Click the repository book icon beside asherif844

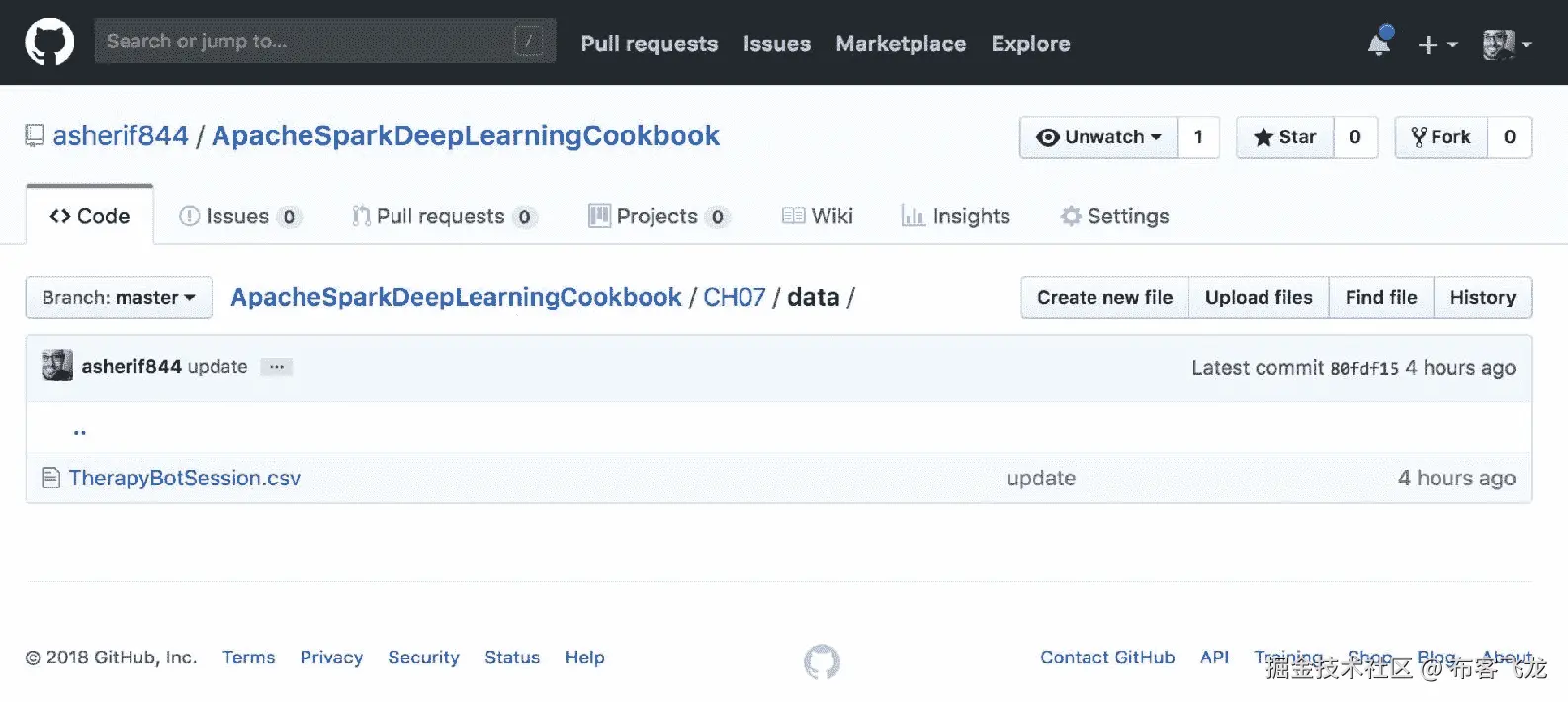pyautogui.click(x=35, y=135)
